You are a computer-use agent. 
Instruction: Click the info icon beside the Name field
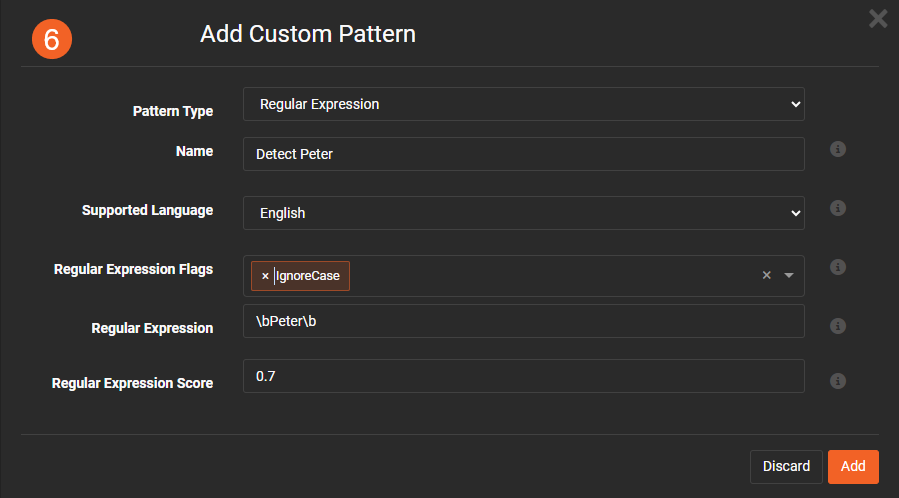click(x=838, y=149)
